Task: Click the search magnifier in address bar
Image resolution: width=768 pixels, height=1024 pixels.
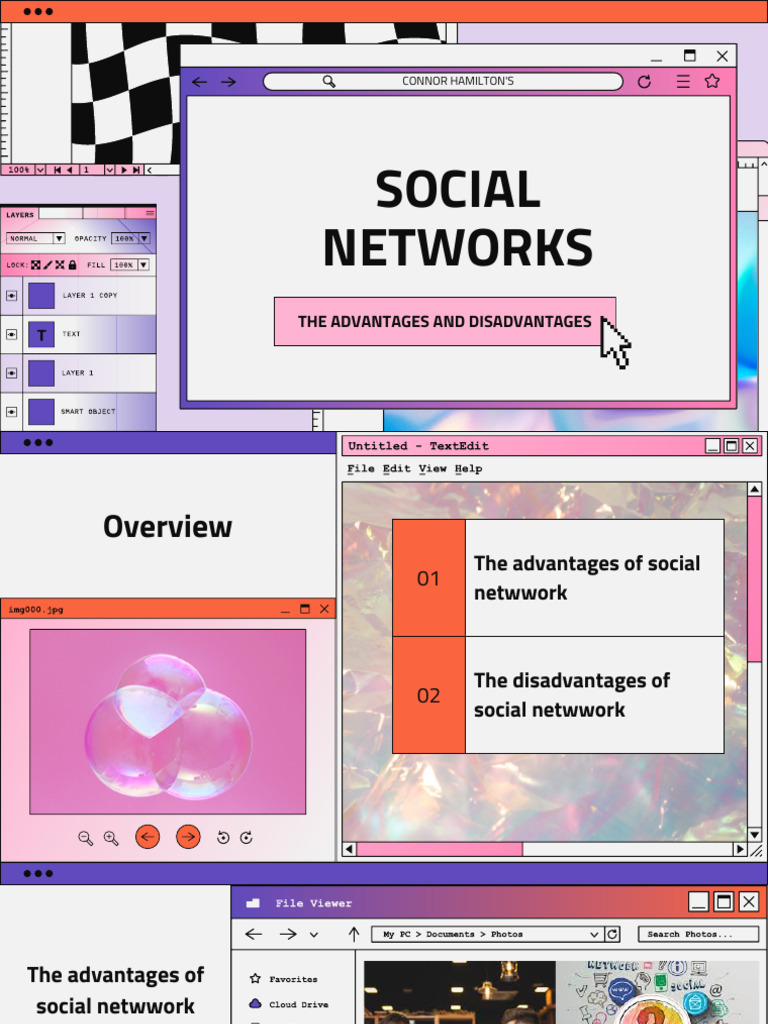Action: 329,81
